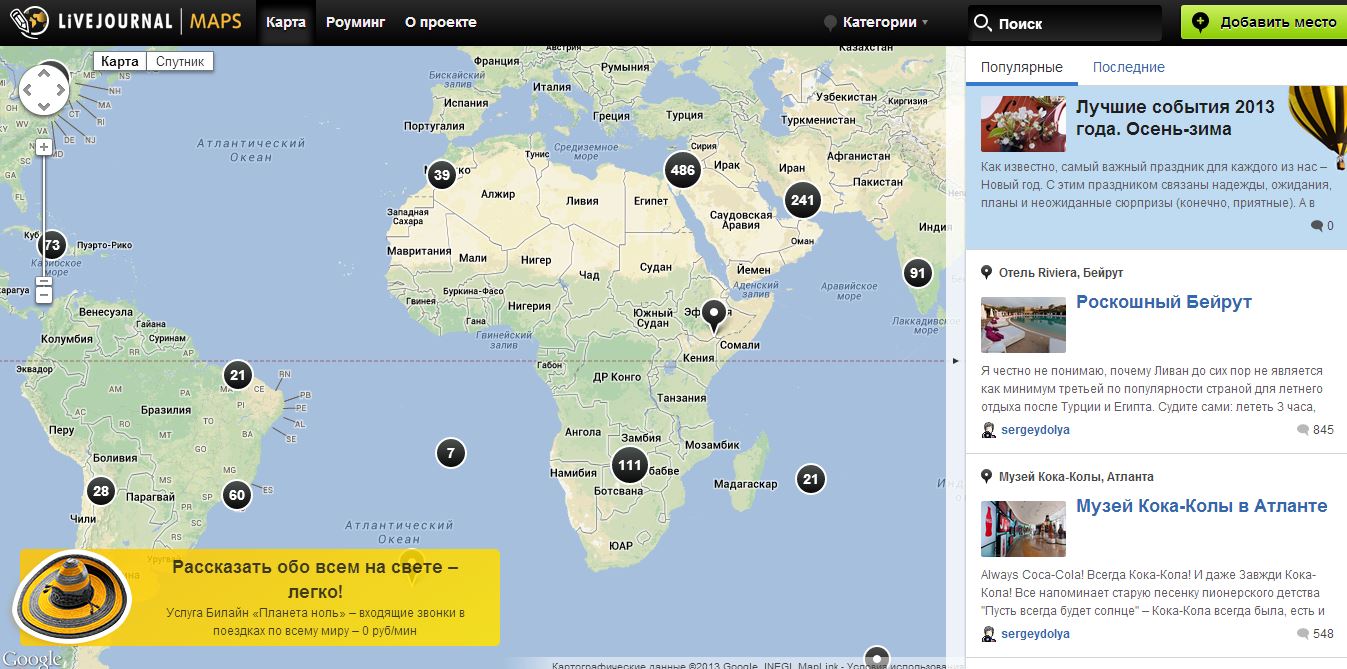
Task: Open the О проекте menu item
Action: [441, 22]
